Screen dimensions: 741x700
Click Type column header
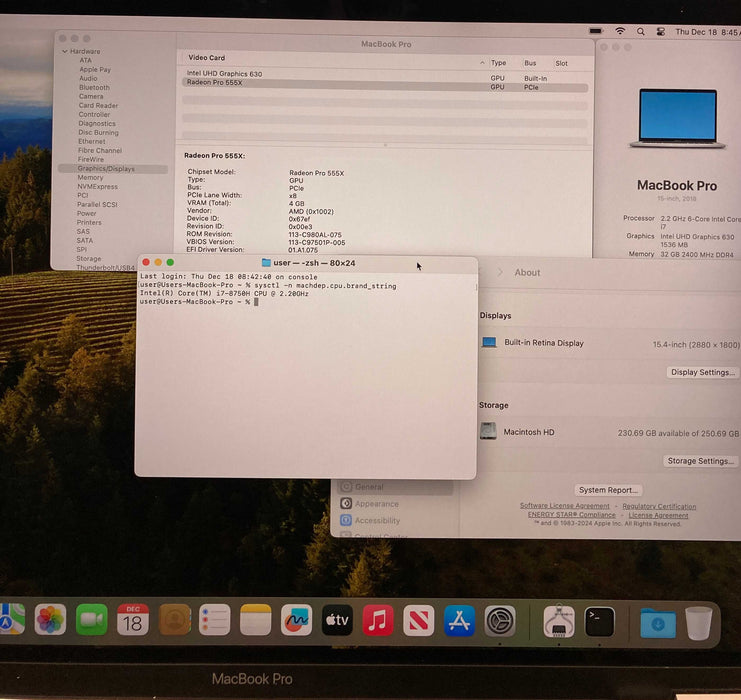tap(498, 62)
